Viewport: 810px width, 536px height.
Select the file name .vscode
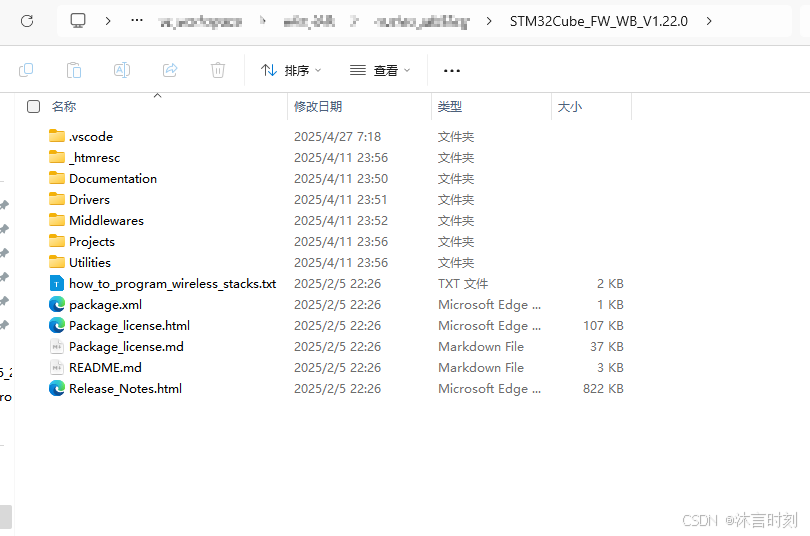click(91, 136)
